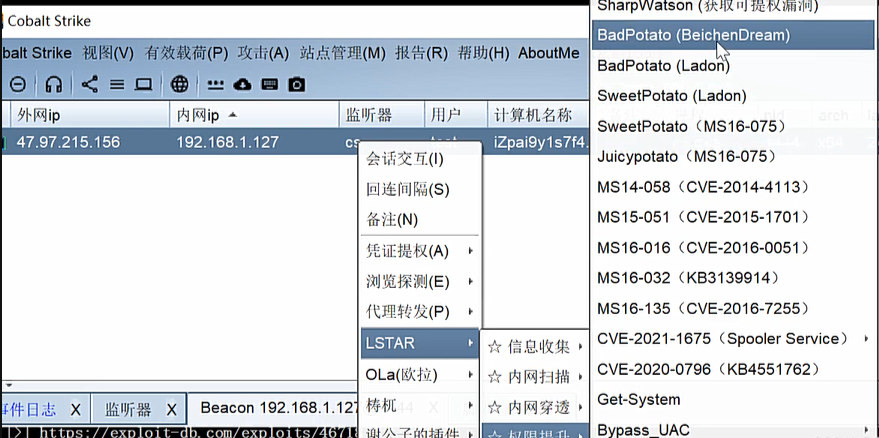This screenshot has height=438, width=879.
Task: Expand the 椿机 submenu
Action: 421,404
